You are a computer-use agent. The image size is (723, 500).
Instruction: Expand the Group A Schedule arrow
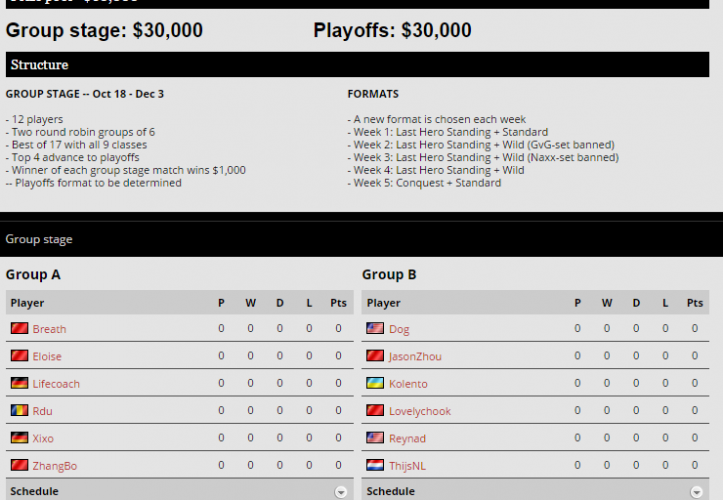[341, 492]
